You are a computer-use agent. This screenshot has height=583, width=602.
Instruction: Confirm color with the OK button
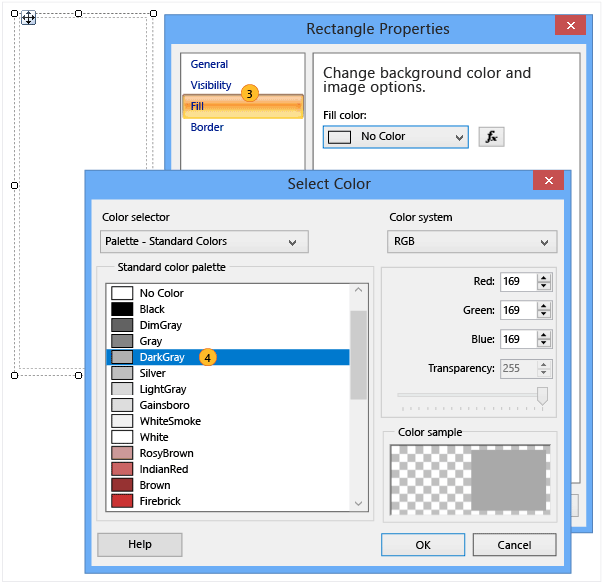(423, 545)
